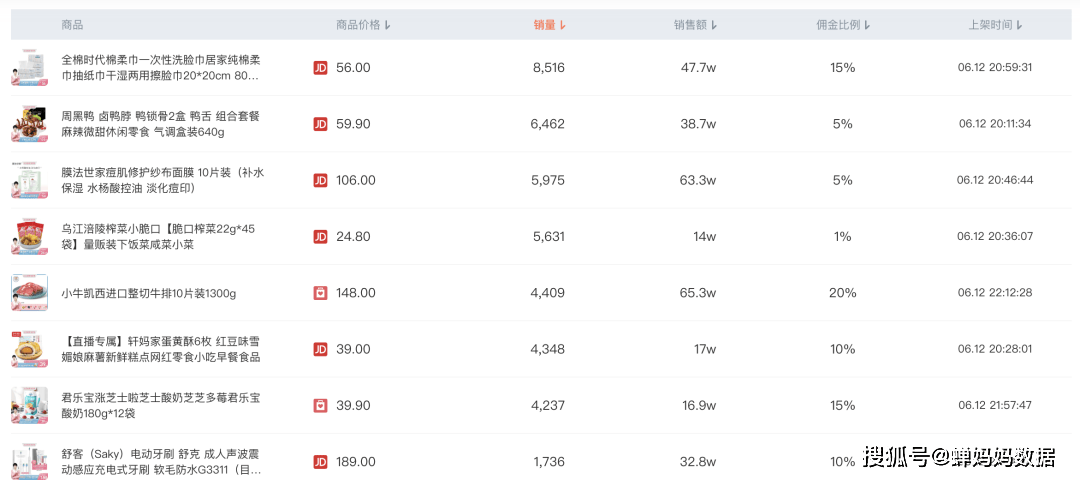The width and height of the screenshot is (1080, 480).
Task: Click the JD icon beside price 189.00
Action: click(320, 462)
